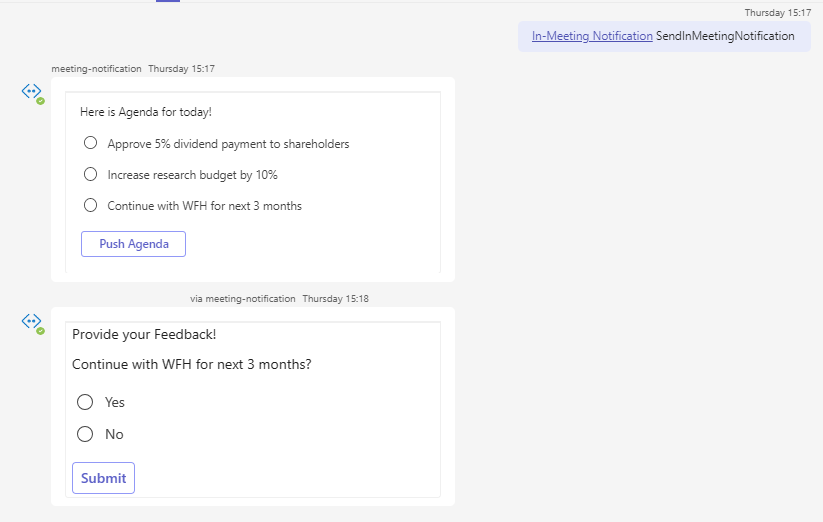Submit the feedback card
823x522 pixels.
(x=103, y=478)
